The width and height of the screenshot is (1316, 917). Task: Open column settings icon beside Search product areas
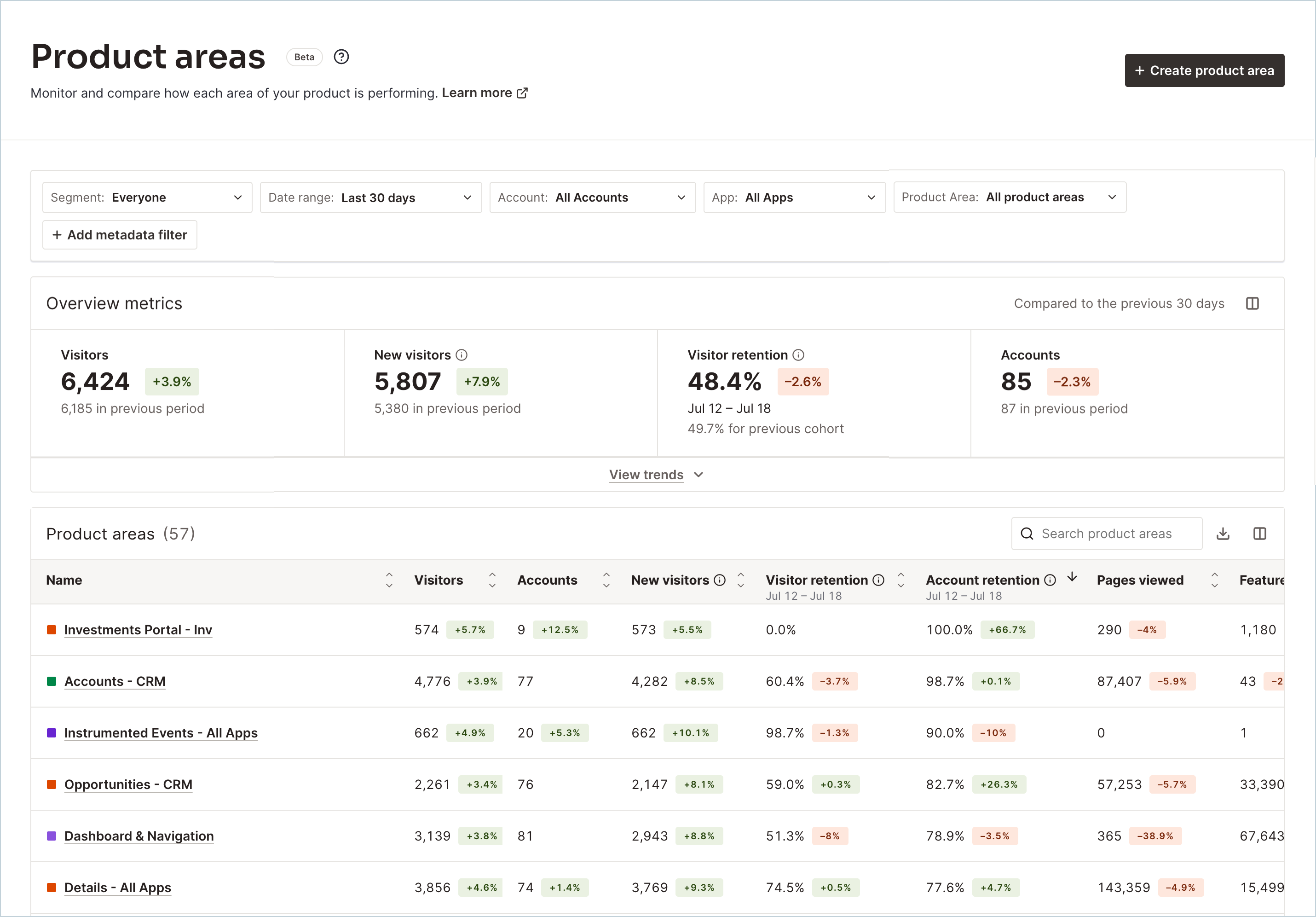click(1260, 534)
